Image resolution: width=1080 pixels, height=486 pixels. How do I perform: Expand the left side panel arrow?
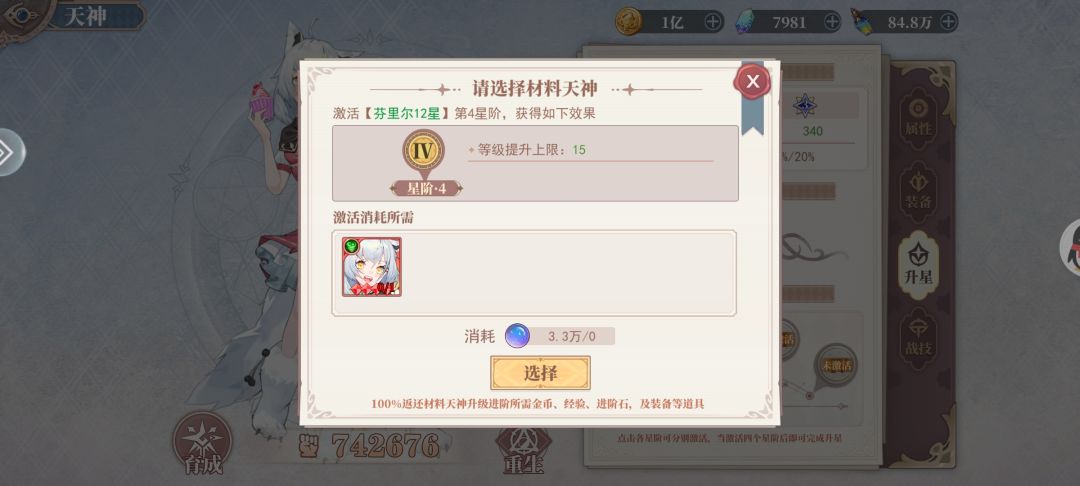click(9, 152)
